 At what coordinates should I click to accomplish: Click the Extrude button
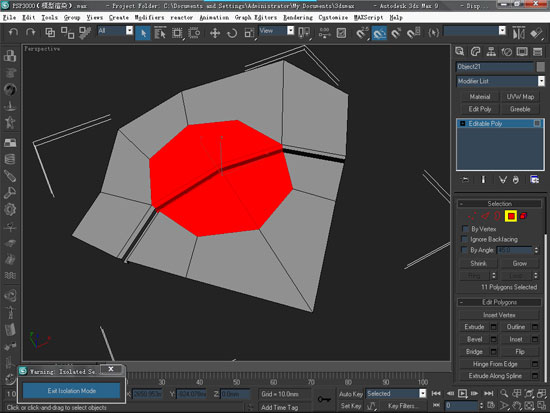[474, 327]
